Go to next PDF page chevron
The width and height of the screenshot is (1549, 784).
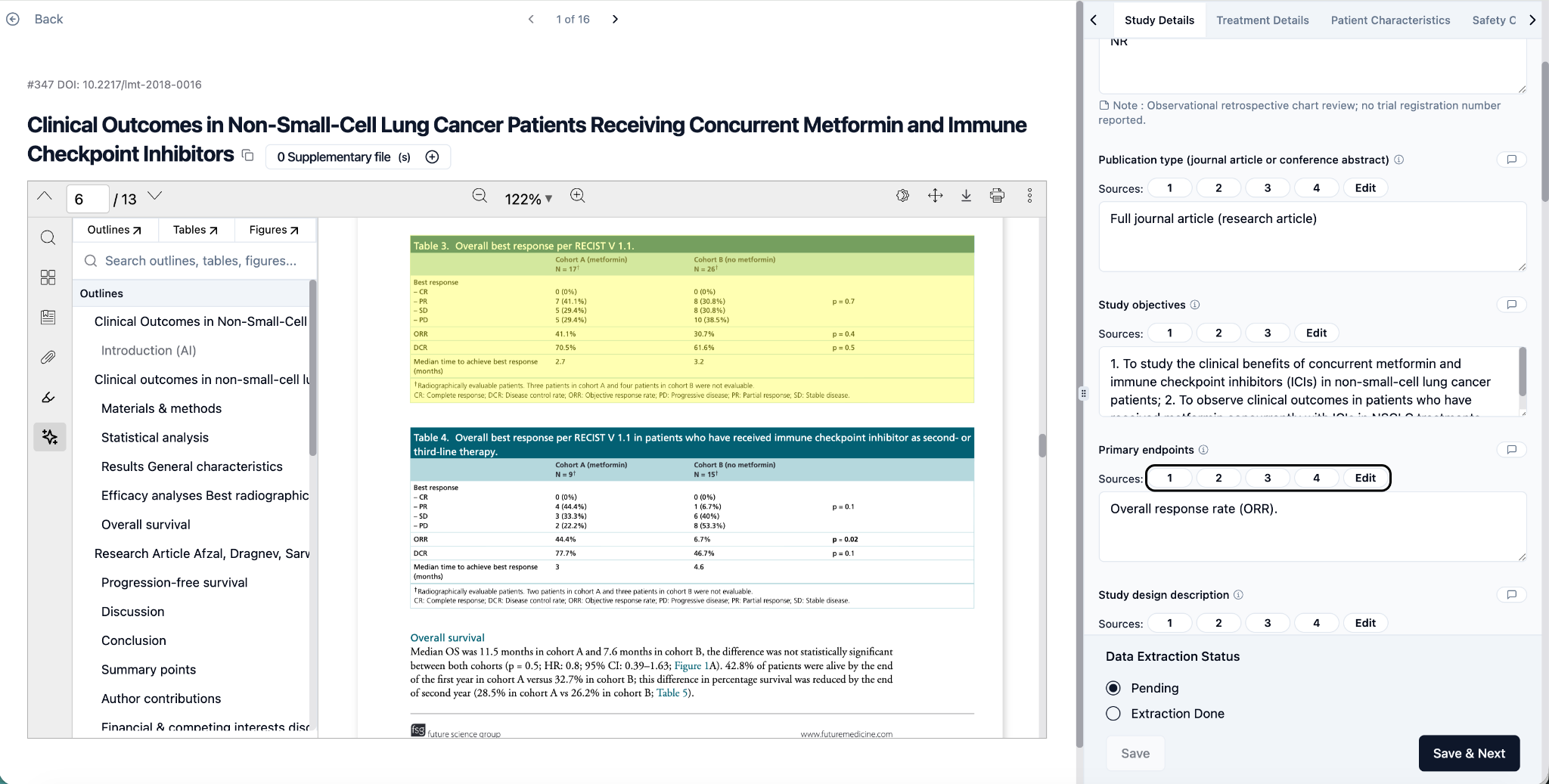[x=155, y=196]
